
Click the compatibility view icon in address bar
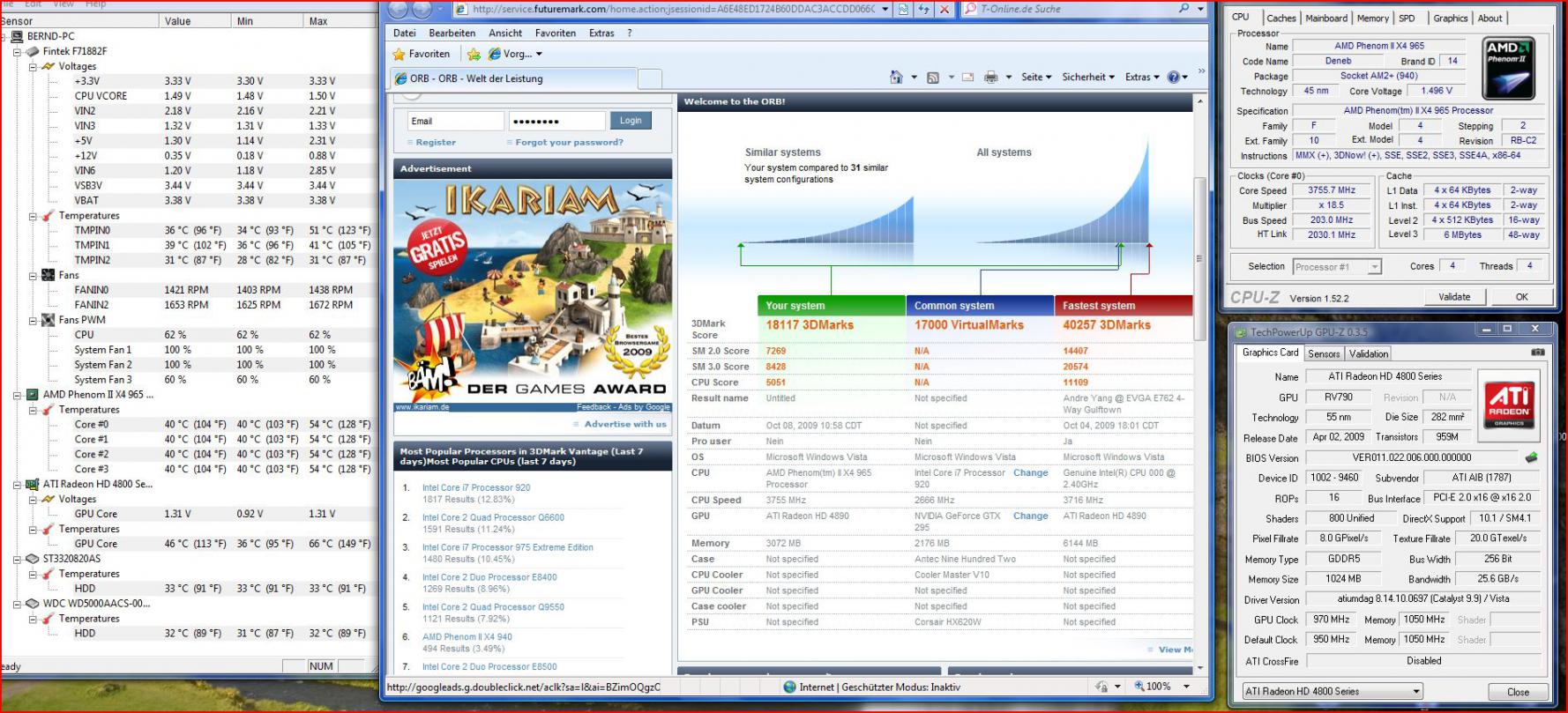click(904, 10)
